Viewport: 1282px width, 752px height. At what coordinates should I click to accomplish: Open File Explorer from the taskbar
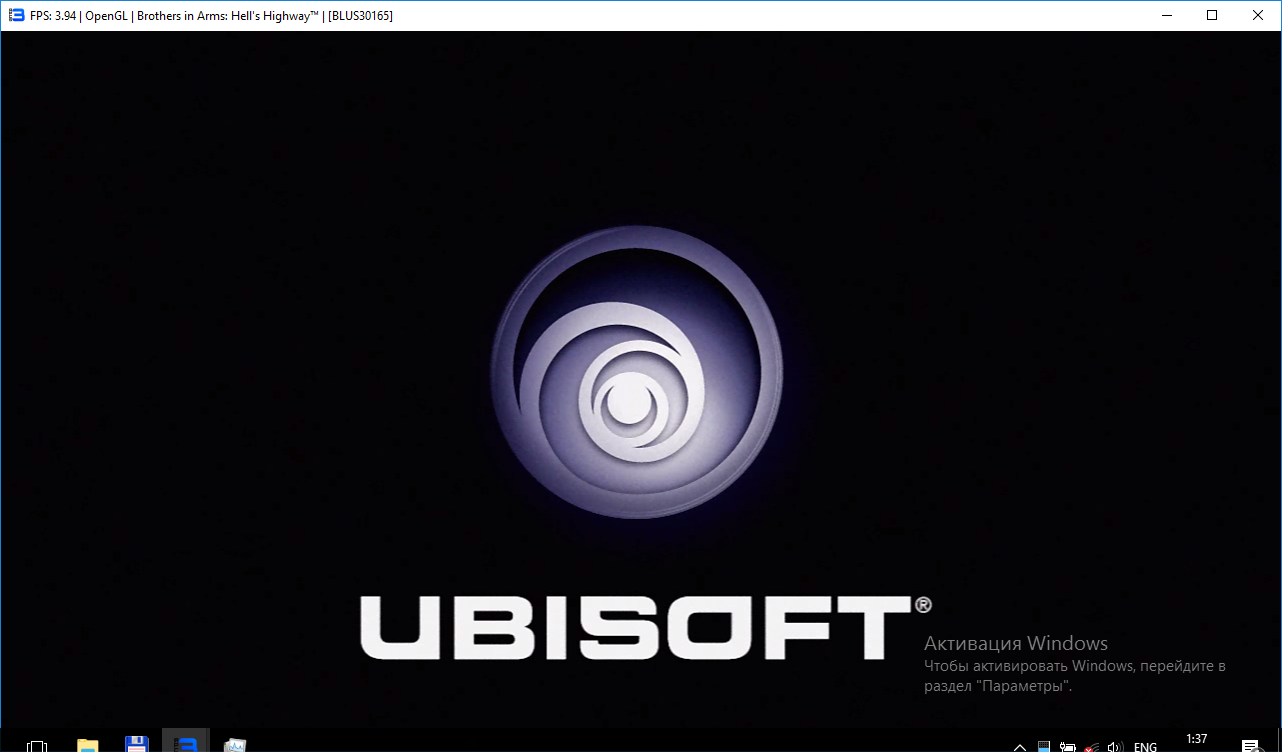click(88, 745)
